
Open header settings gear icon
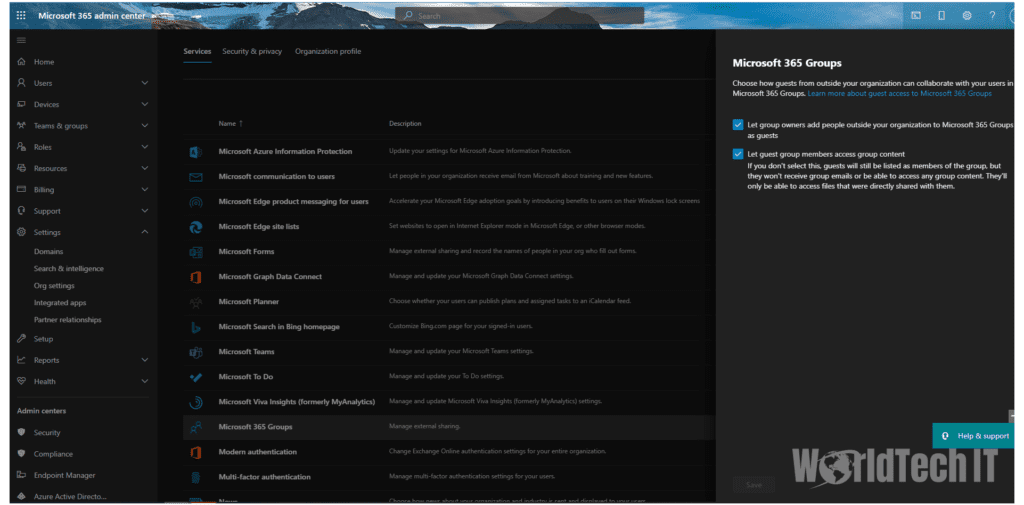[x=967, y=16]
